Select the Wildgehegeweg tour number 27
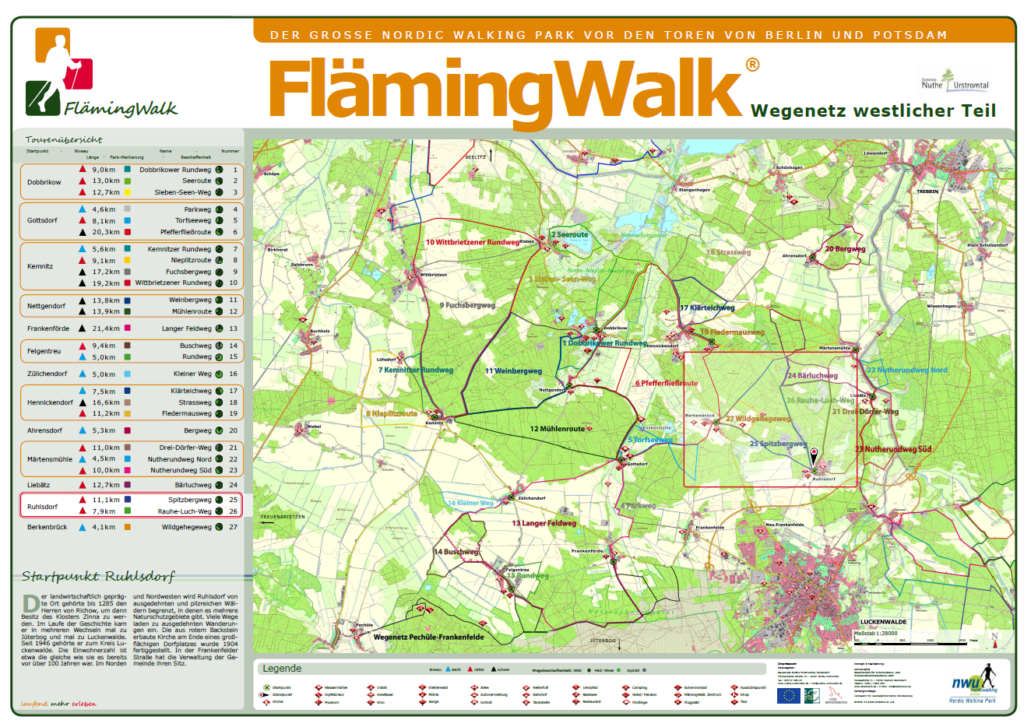 tap(233, 526)
